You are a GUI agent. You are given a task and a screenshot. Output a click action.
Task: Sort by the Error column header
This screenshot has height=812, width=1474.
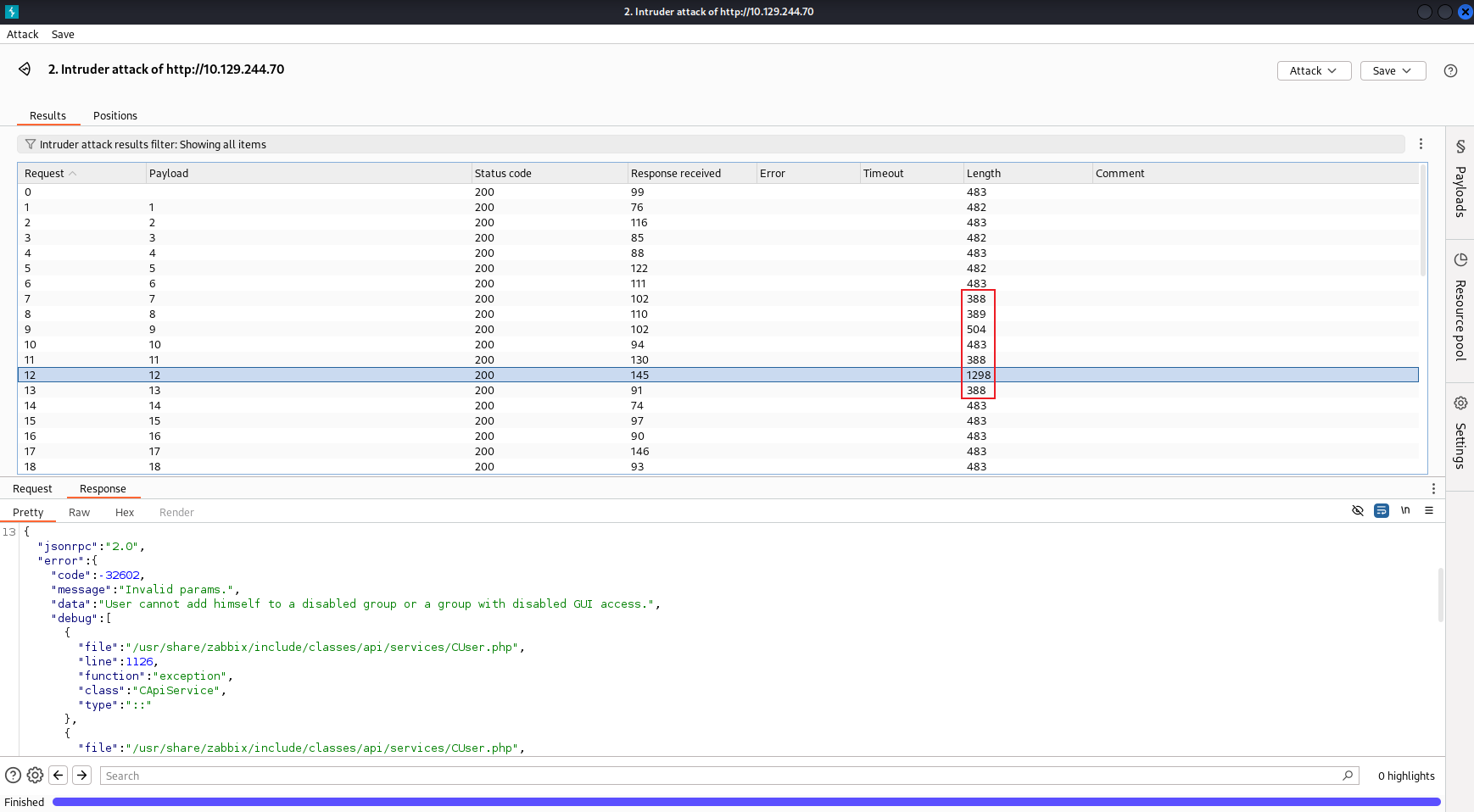807,174
